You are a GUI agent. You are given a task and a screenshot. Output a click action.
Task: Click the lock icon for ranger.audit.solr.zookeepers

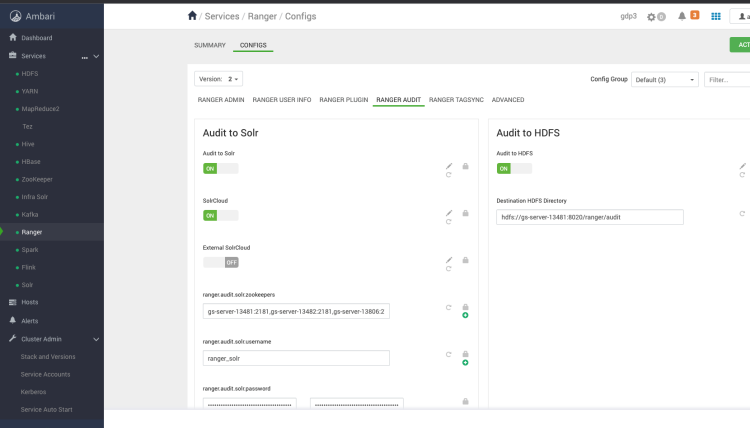[x=465, y=307]
